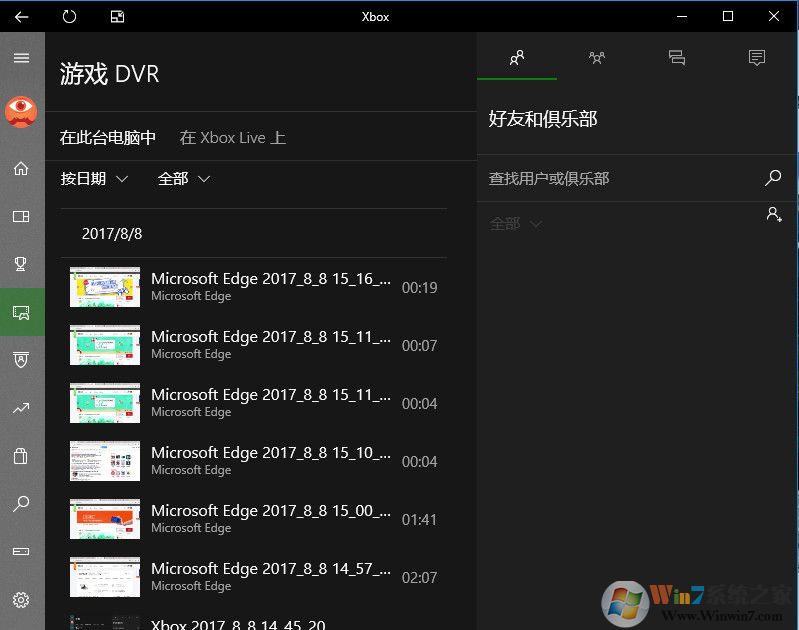Click the 好友和俱乐部 heading
799x630 pixels.
point(543,119)
